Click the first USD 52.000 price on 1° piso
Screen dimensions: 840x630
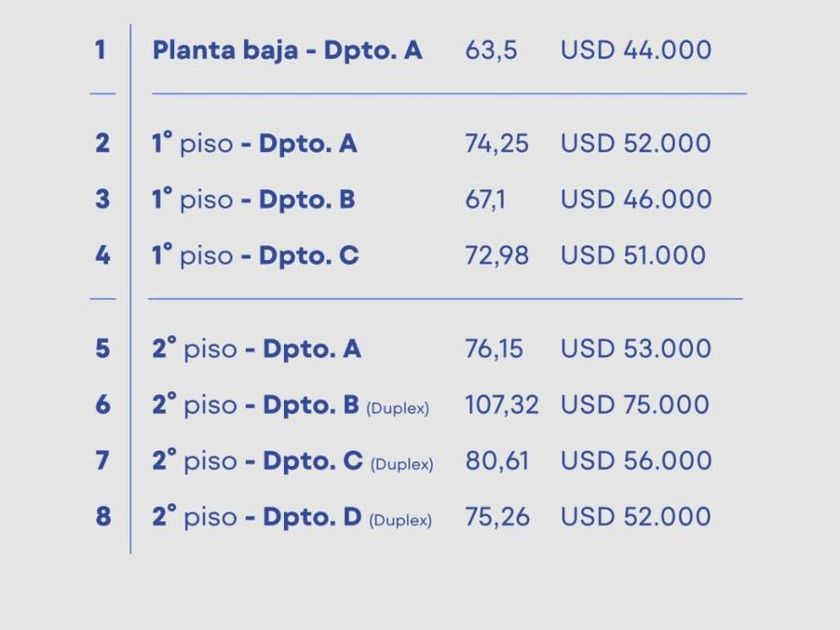635,143
